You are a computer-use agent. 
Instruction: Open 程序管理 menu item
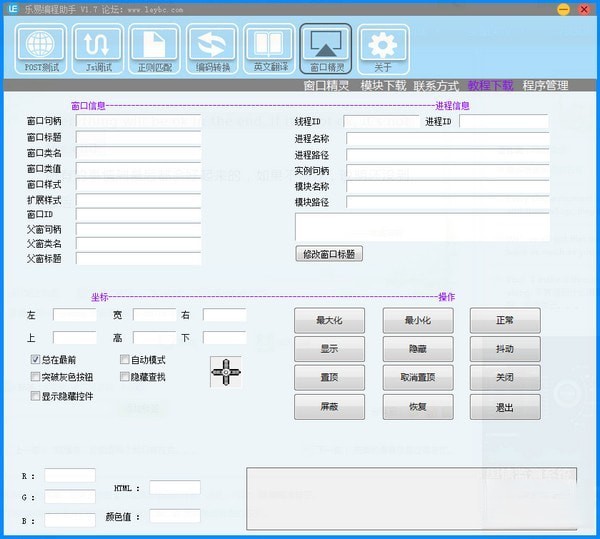(545, 86)
